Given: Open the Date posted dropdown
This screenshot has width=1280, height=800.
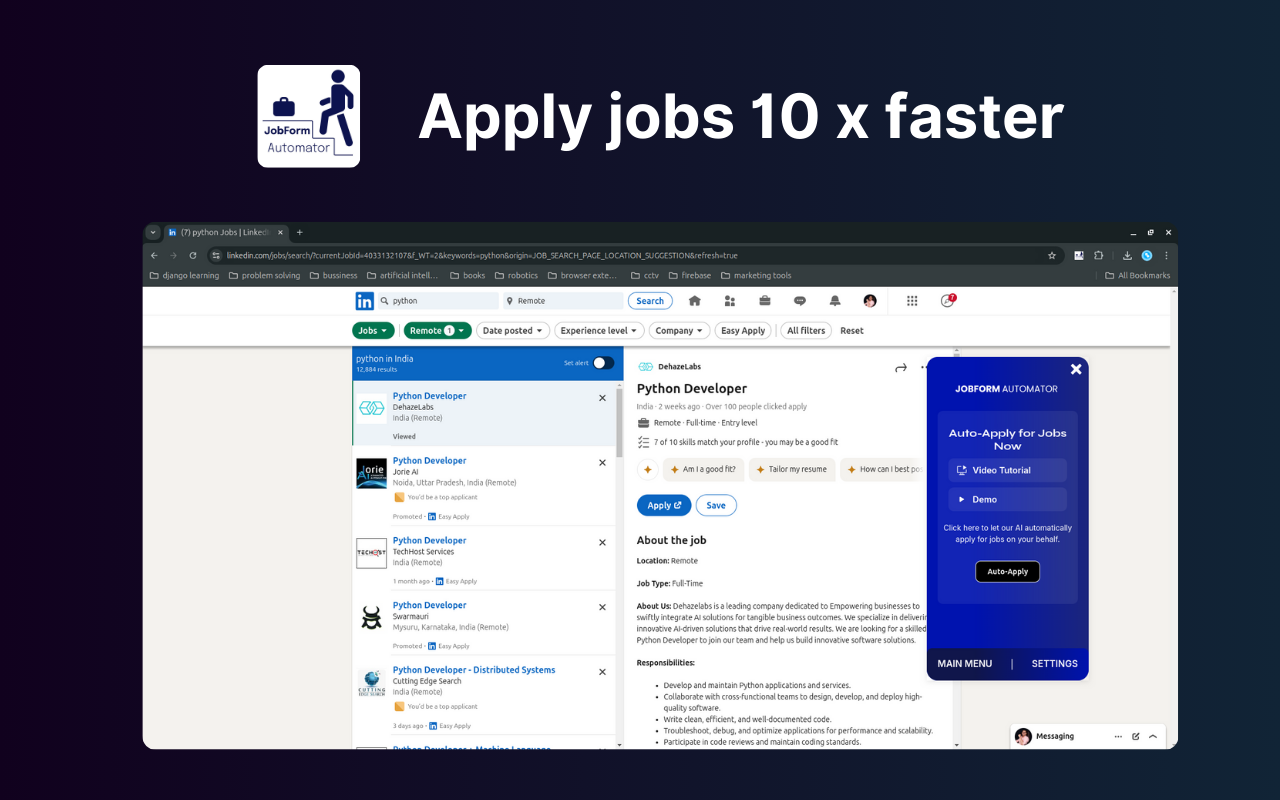Looking at the screenshot, I should point(513,331).
